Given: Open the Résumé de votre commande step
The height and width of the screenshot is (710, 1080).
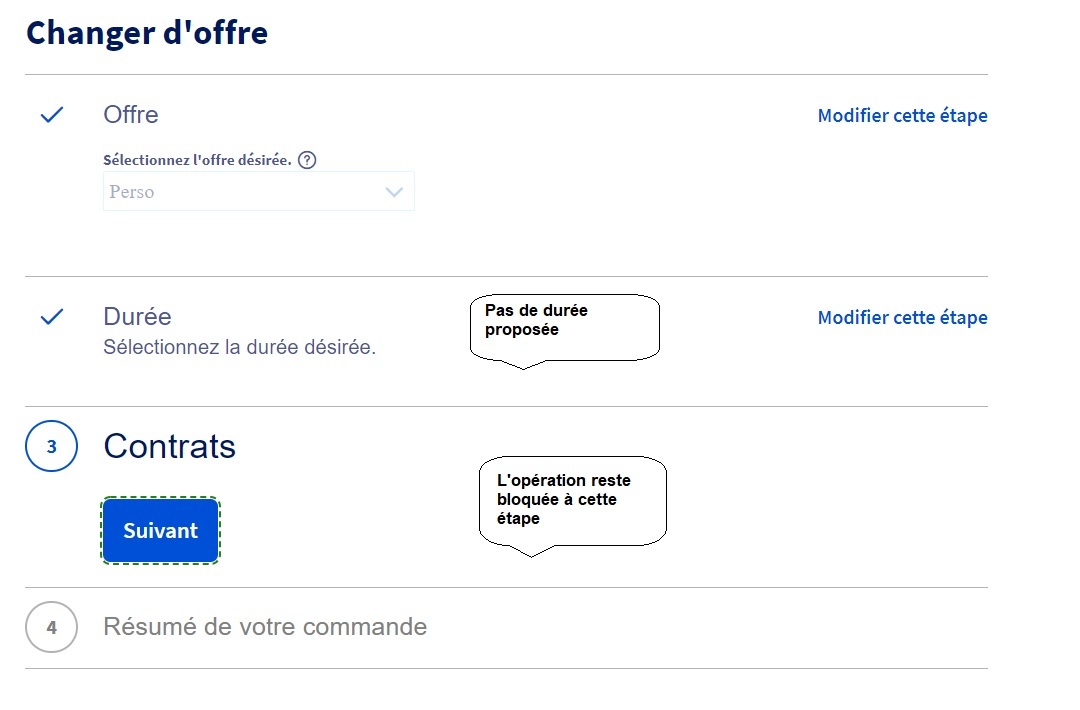Looking at the screenshot, I should (x=265, y=627).
